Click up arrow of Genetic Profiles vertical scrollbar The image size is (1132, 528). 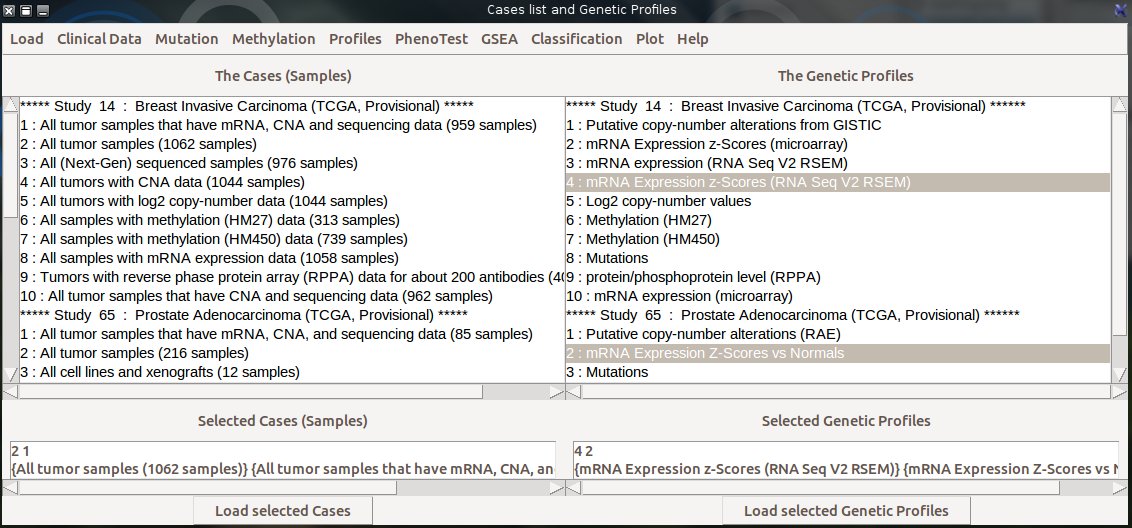click(x=1120, y=104)
